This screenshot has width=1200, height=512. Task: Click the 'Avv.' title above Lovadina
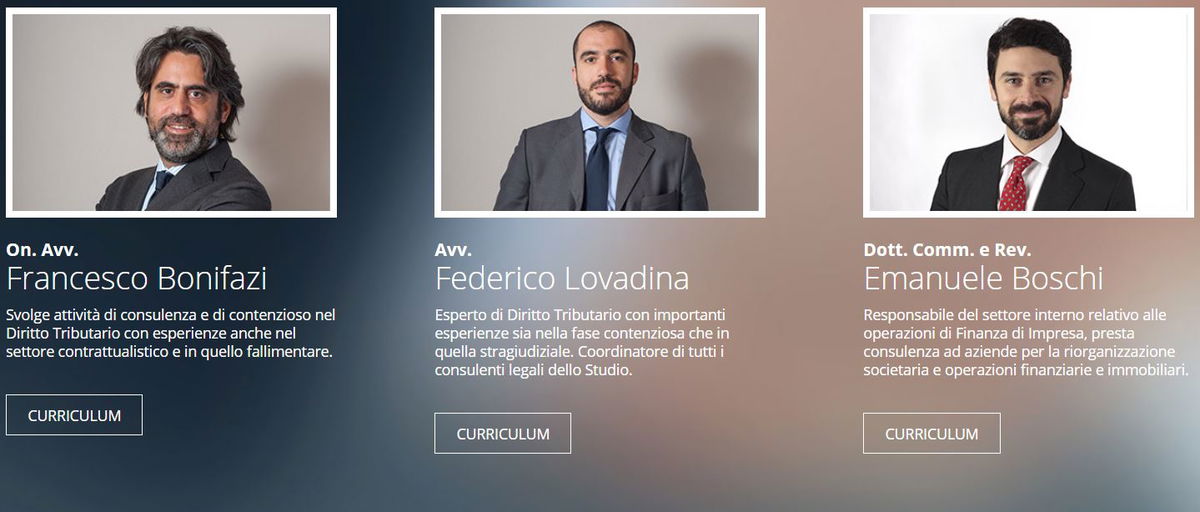(x=453, y=250)
